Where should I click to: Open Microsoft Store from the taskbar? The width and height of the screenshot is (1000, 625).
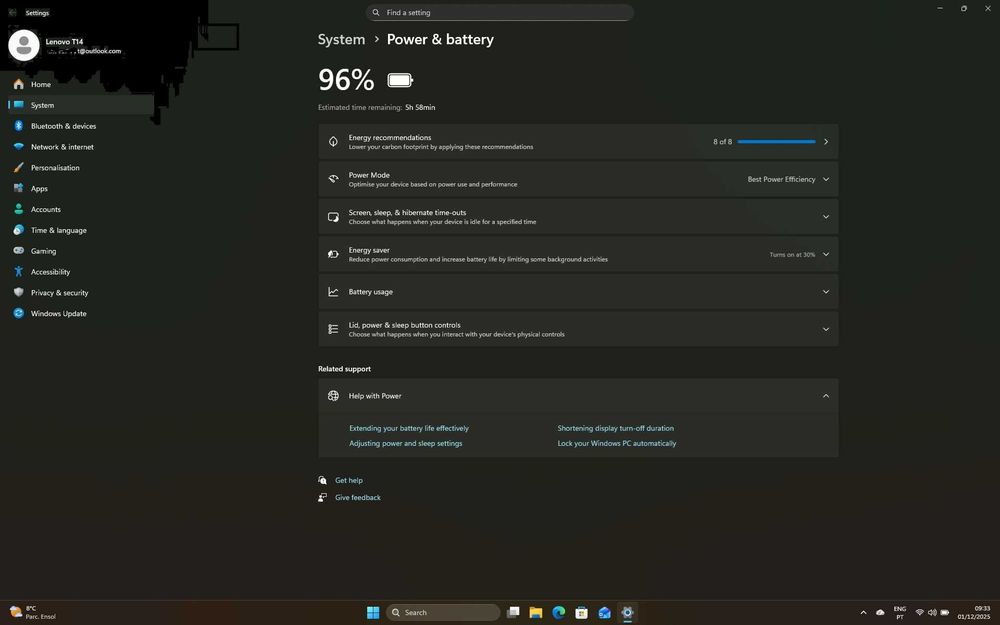click(x=582, y=613)
